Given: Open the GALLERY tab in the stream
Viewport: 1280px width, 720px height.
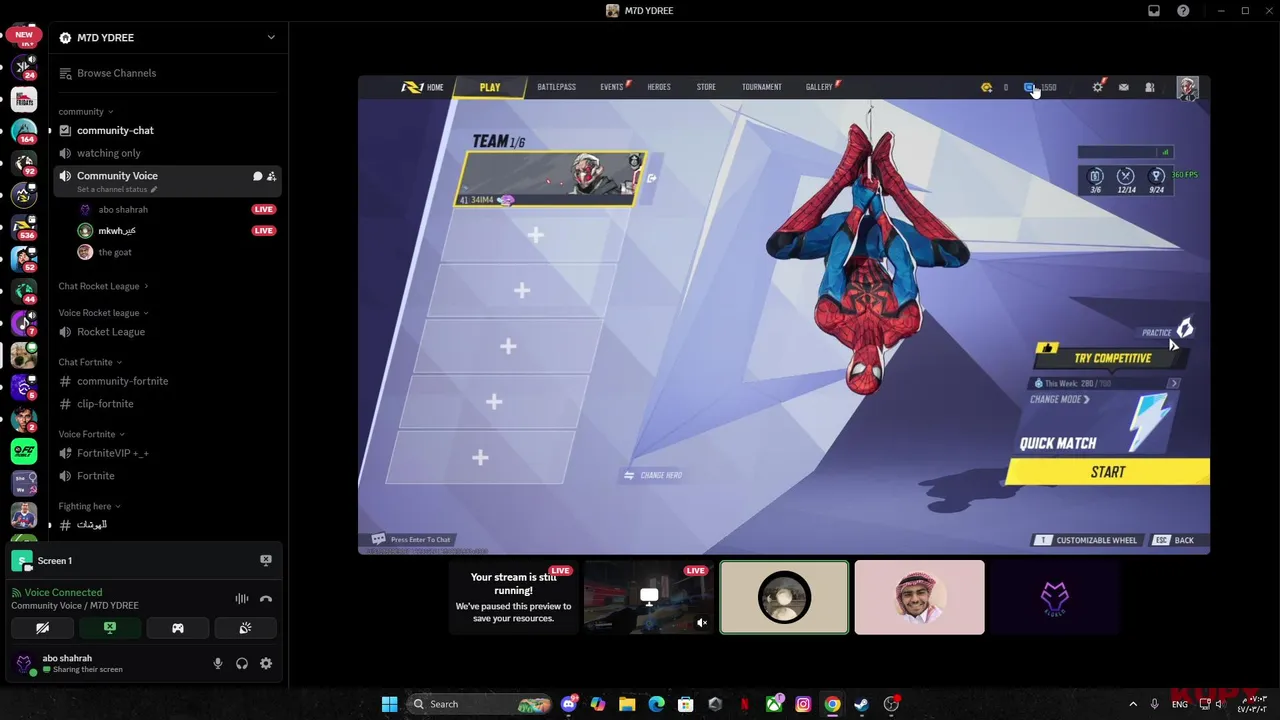Looking at the screenshot, I should 819,87.
